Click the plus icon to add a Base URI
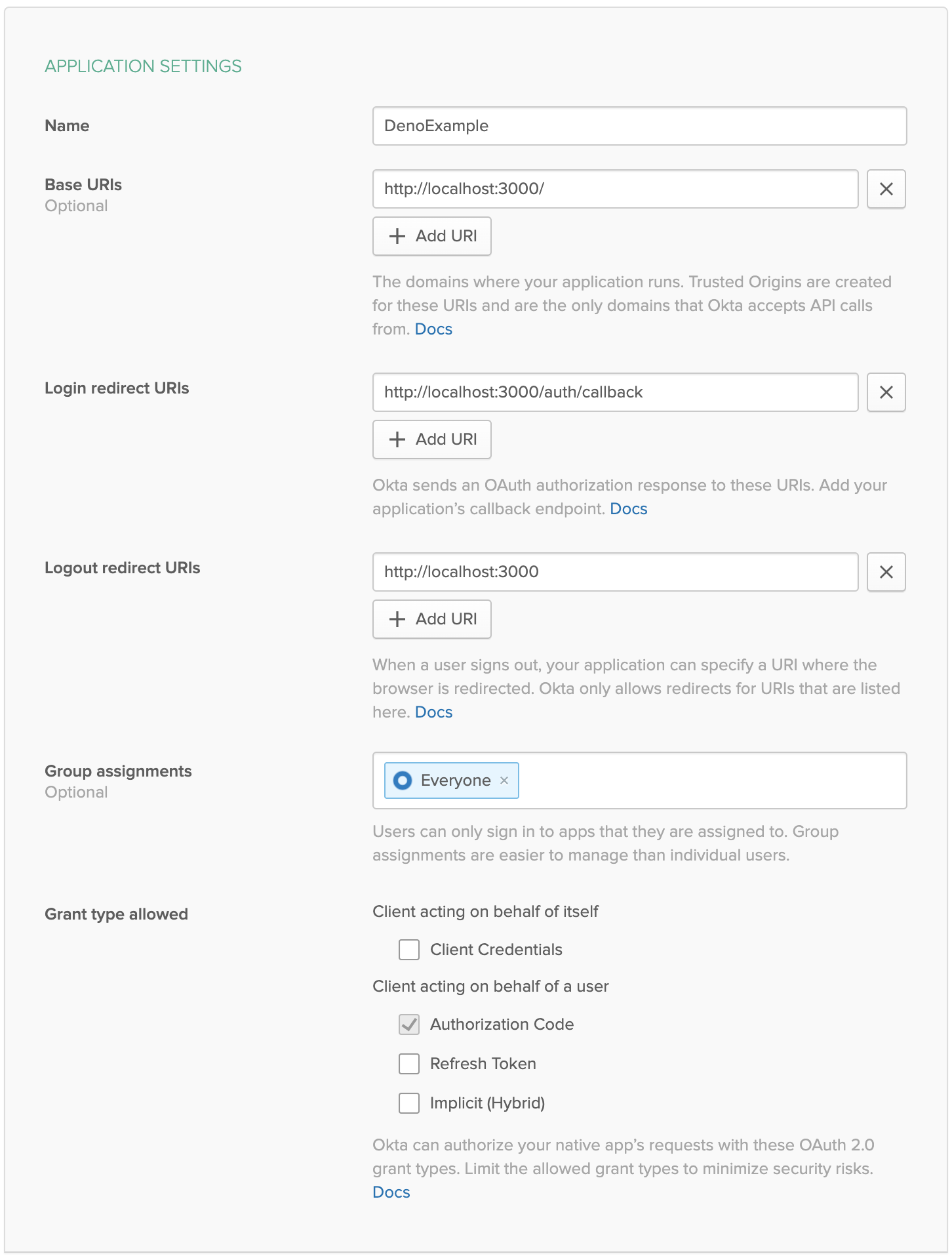 [397, 236]
